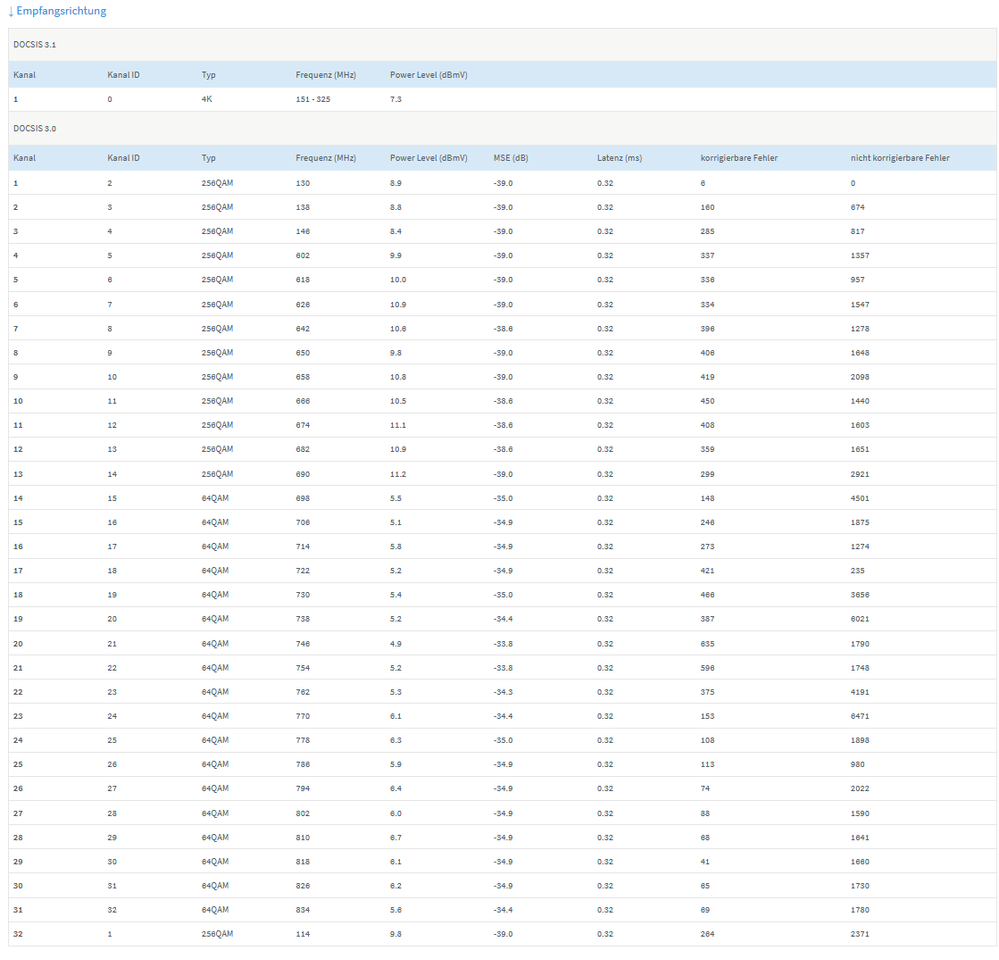999x960 pixels.
Task: Select the frequency range 151 - 325 cell
Action: pos(313,100)
